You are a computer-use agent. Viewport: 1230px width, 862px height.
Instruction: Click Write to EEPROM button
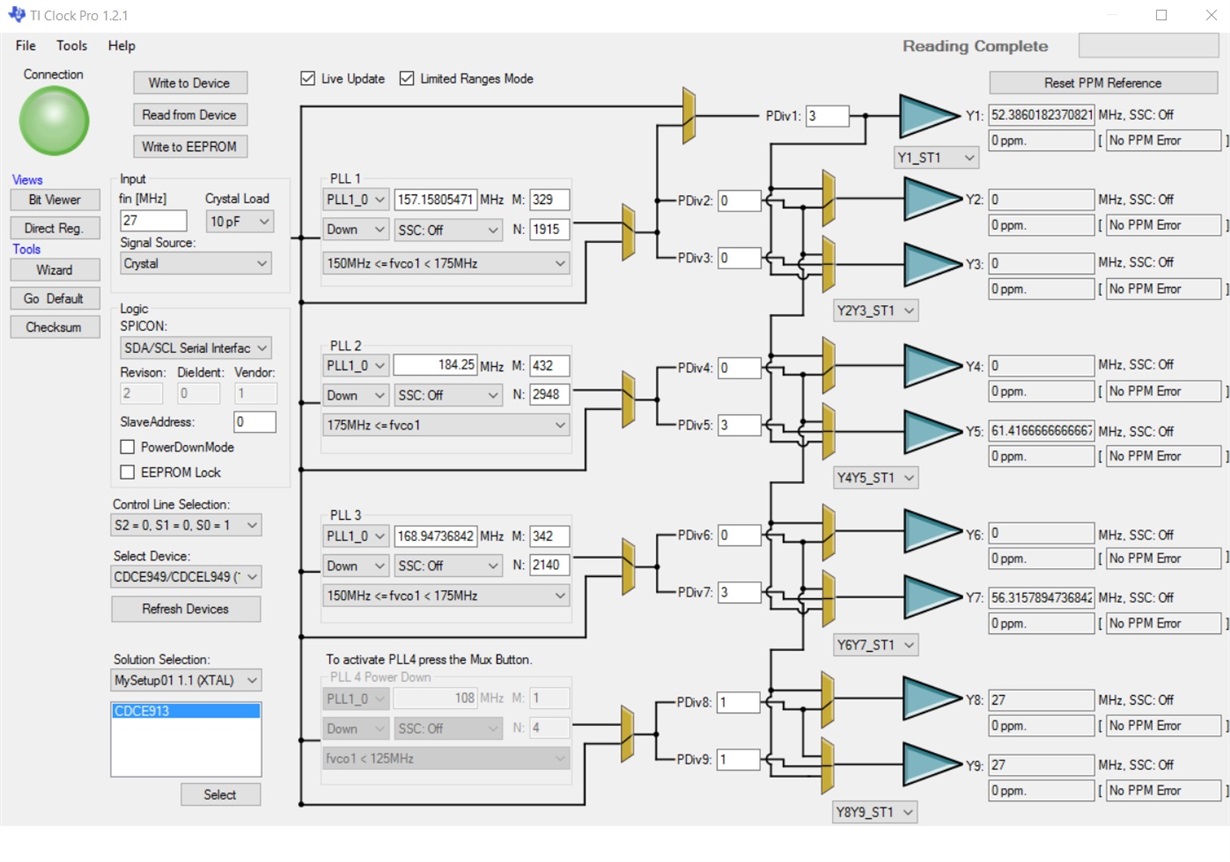[190, 146]
